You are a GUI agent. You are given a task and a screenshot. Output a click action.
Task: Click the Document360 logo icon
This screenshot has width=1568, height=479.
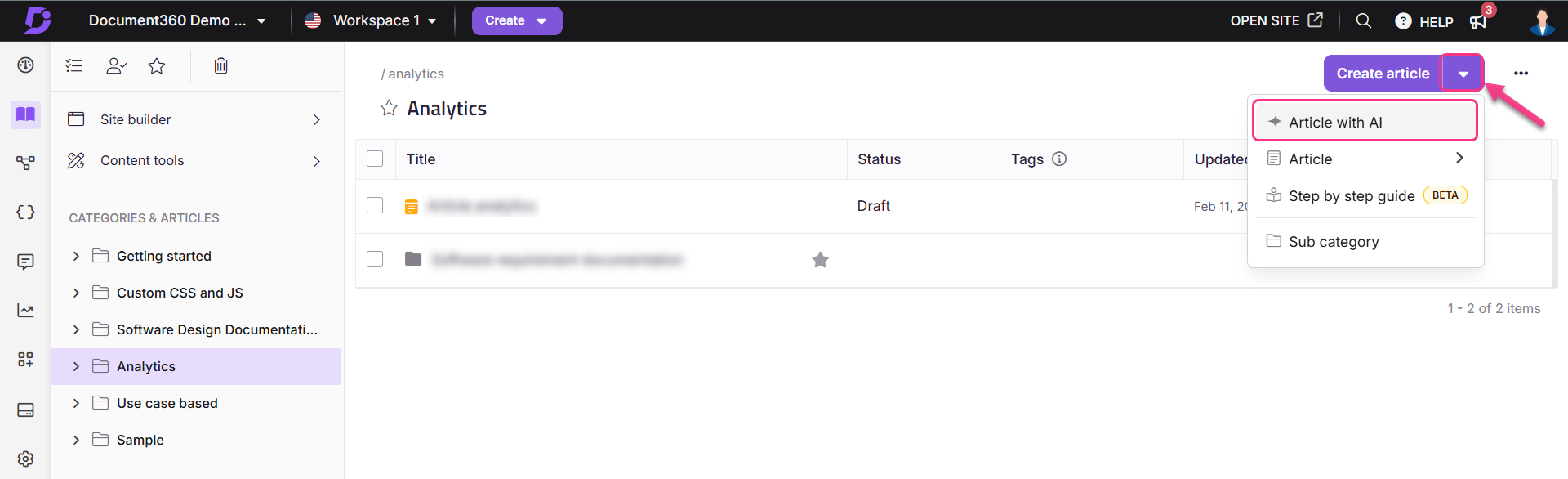37,20
